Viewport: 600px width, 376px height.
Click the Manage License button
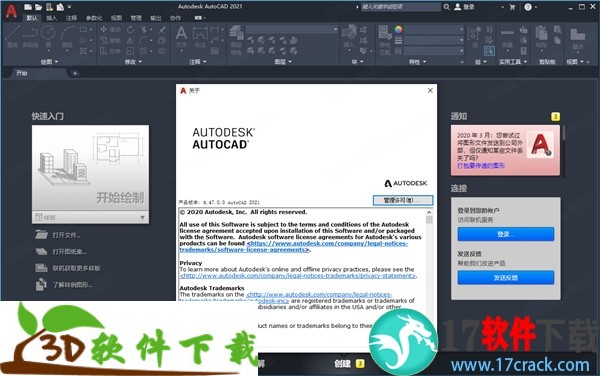click(x=403, y=200)
